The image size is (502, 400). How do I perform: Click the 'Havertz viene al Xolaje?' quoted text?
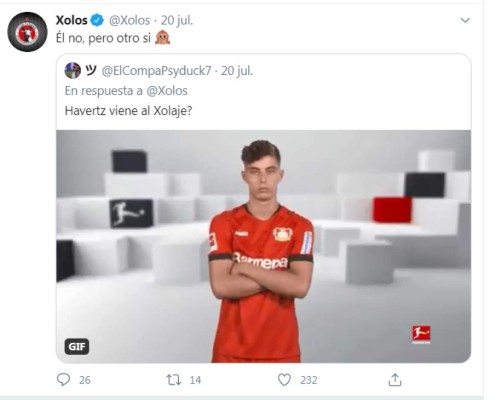coord(128,111)
